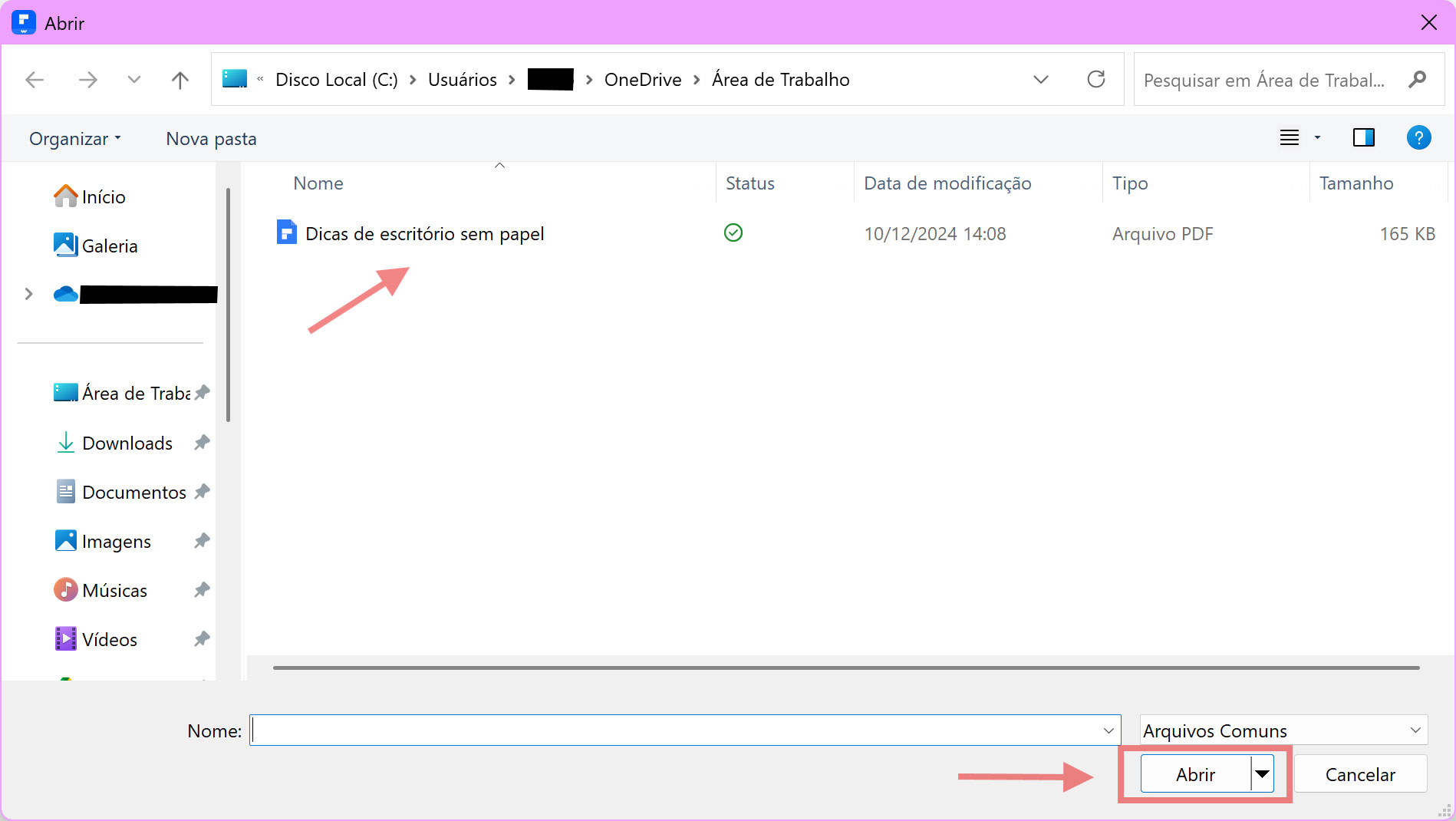Image resolution: width=1456 pixels, height=821 pixels.
Task: Expand the OneDrive tree node
Action: 28,294
